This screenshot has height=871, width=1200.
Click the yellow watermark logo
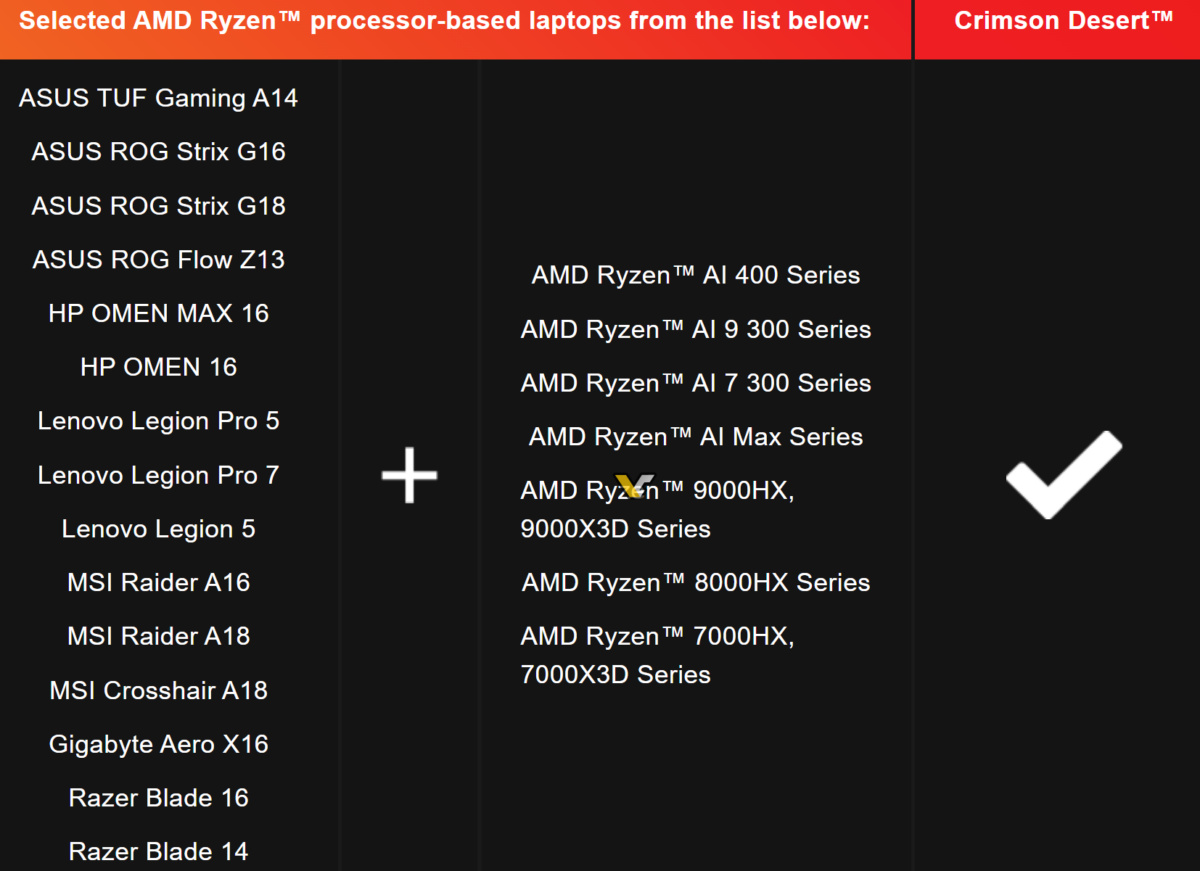pos(635,487)
